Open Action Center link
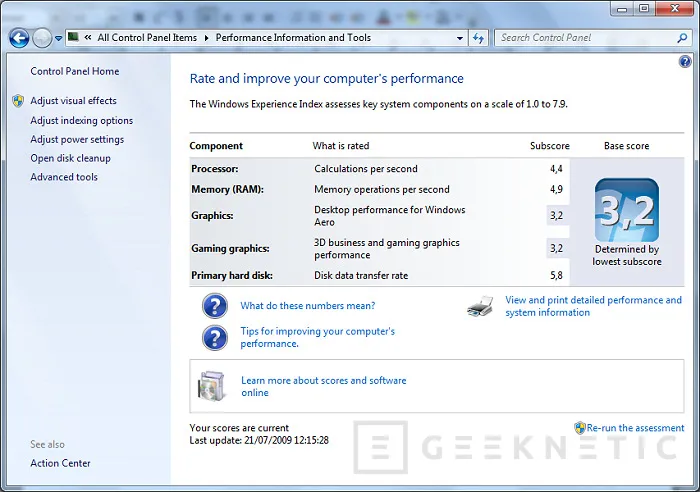The width and height of the screenshot is (700, 492). tap(60, 463)
